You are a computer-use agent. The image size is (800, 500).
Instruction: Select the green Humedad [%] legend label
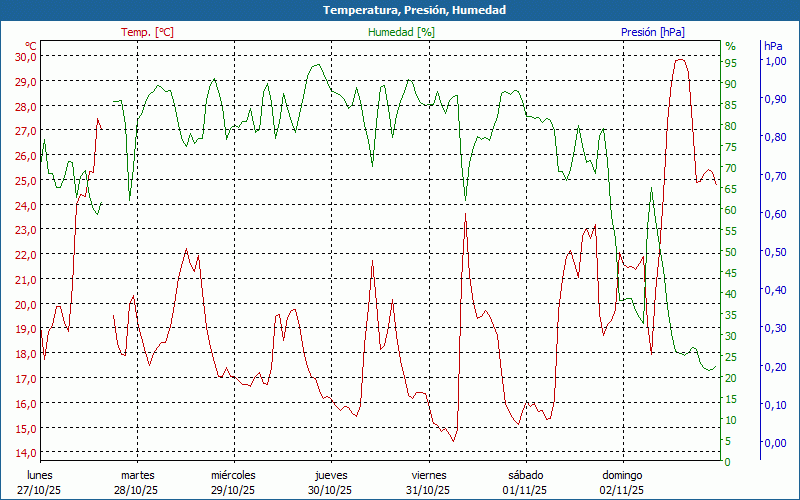pos(401,32)
